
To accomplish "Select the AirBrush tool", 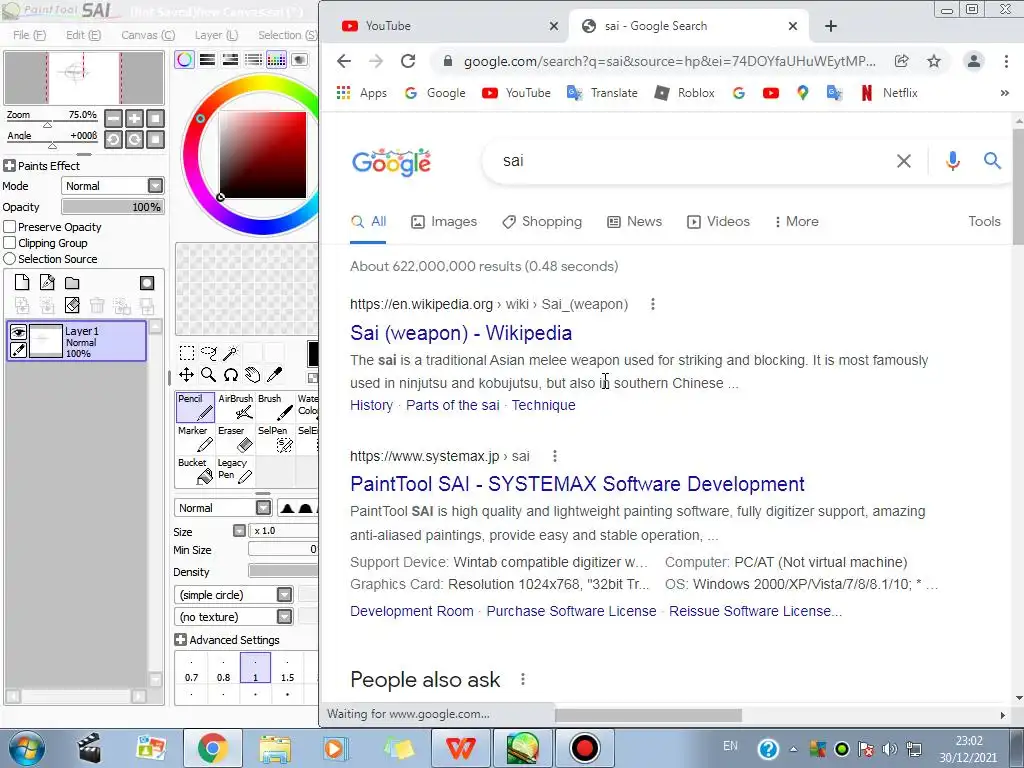I will click(235, 407).
